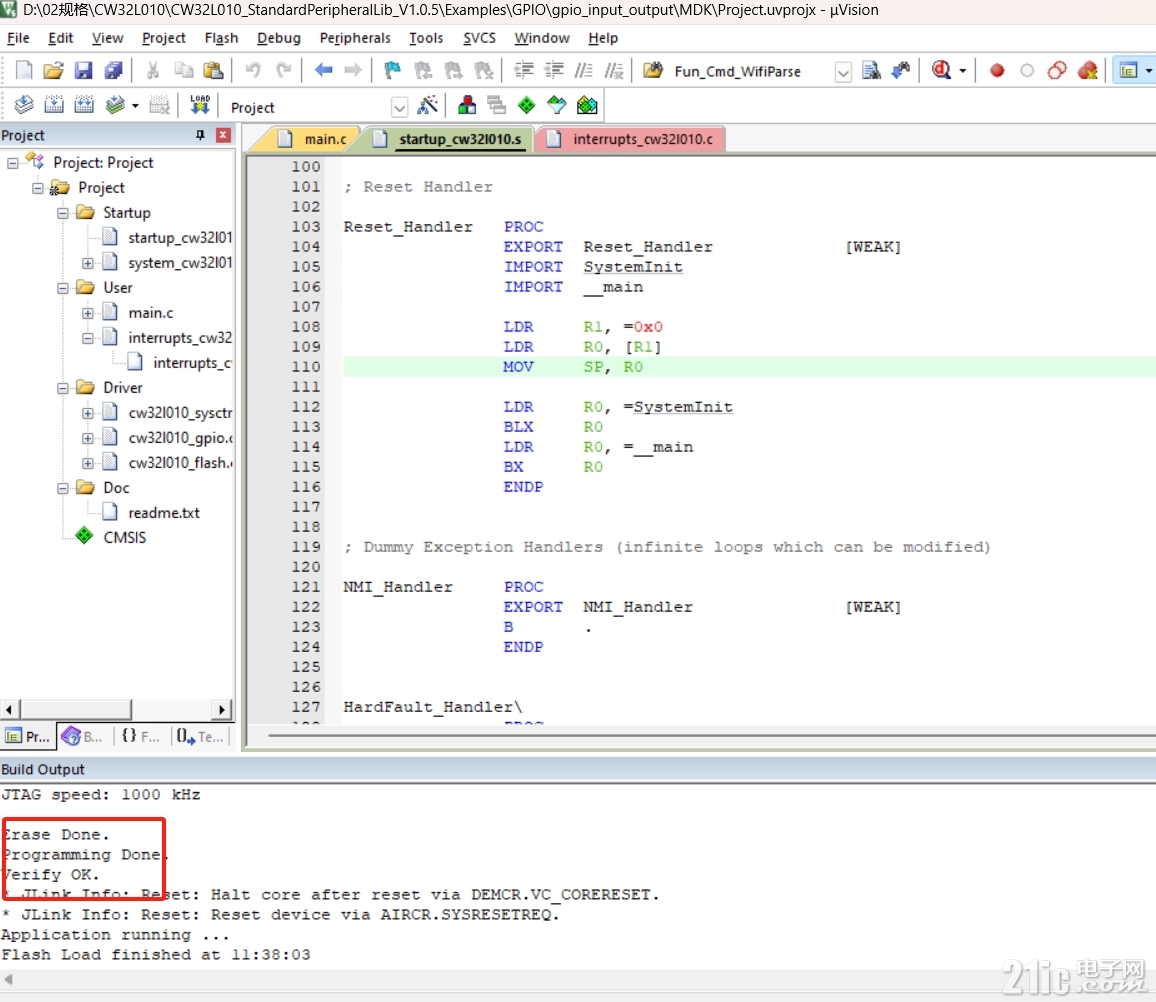
Task: Click the Translate file icon
Action: 24,105
